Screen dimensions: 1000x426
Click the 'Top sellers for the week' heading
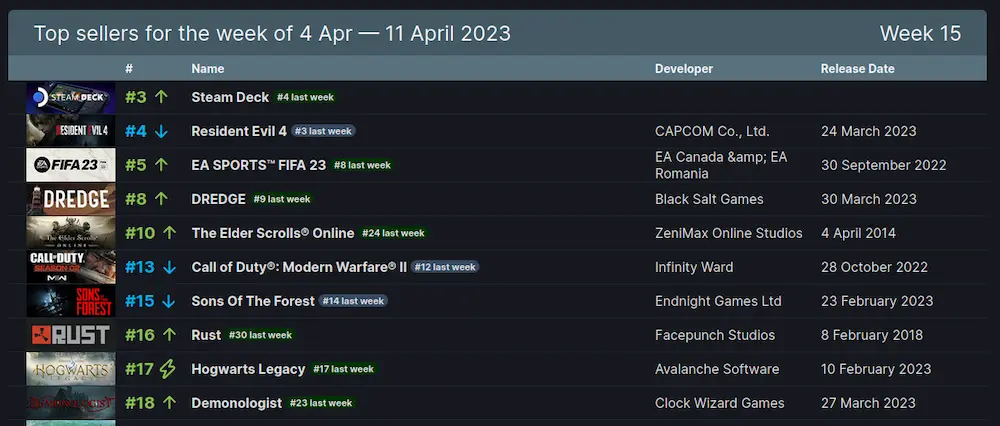[272, 33]
